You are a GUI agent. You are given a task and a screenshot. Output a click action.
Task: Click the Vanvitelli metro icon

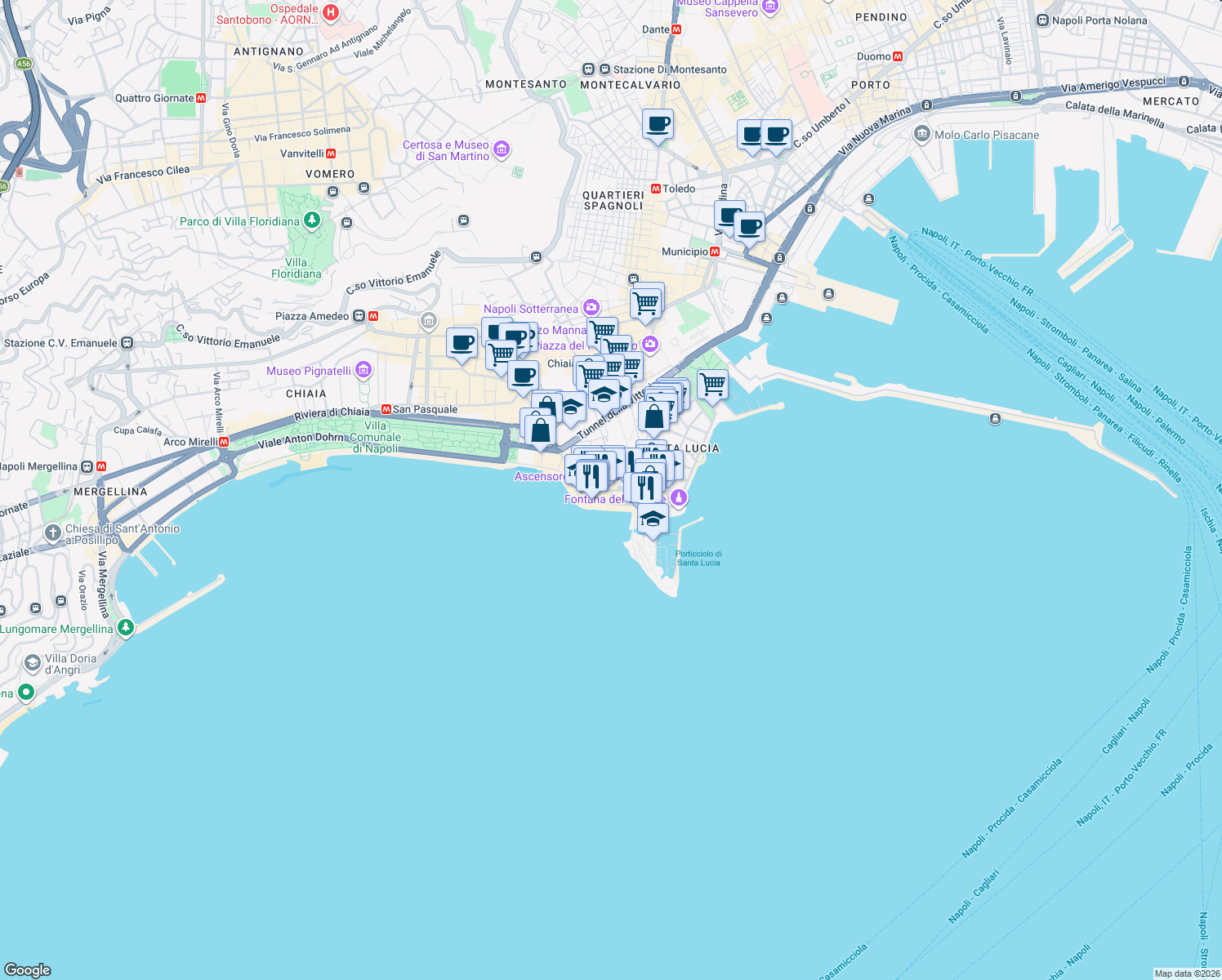331,153
